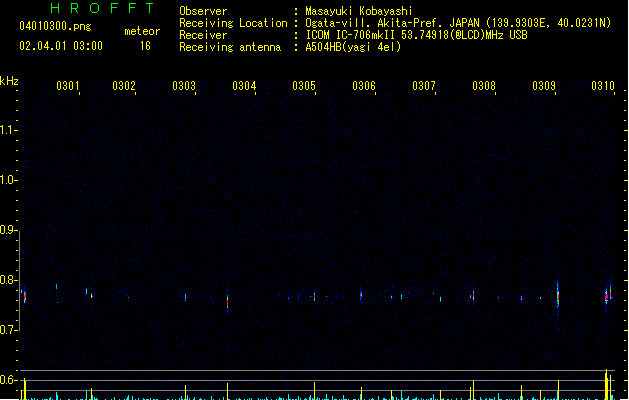The image size is (629, 400).
Task: Select the file name 04010300.png
Action: pos(55,26)
